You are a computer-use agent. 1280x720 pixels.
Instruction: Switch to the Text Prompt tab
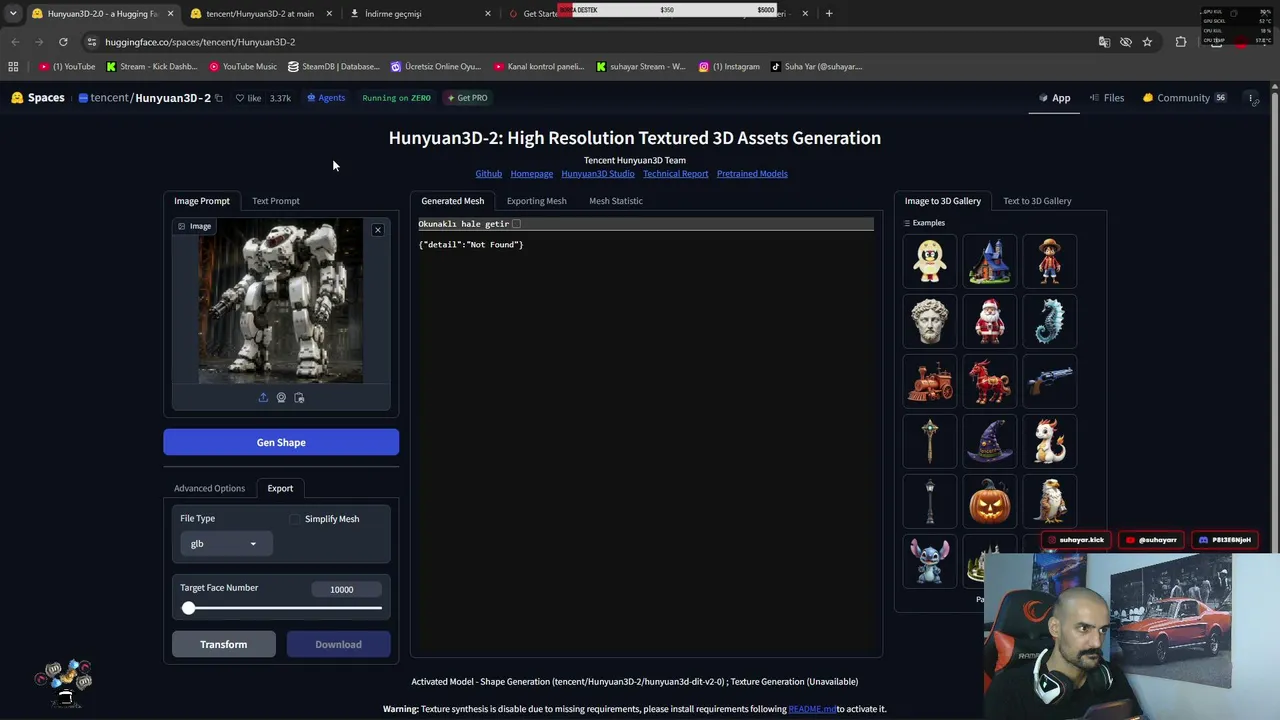(276, 201)
